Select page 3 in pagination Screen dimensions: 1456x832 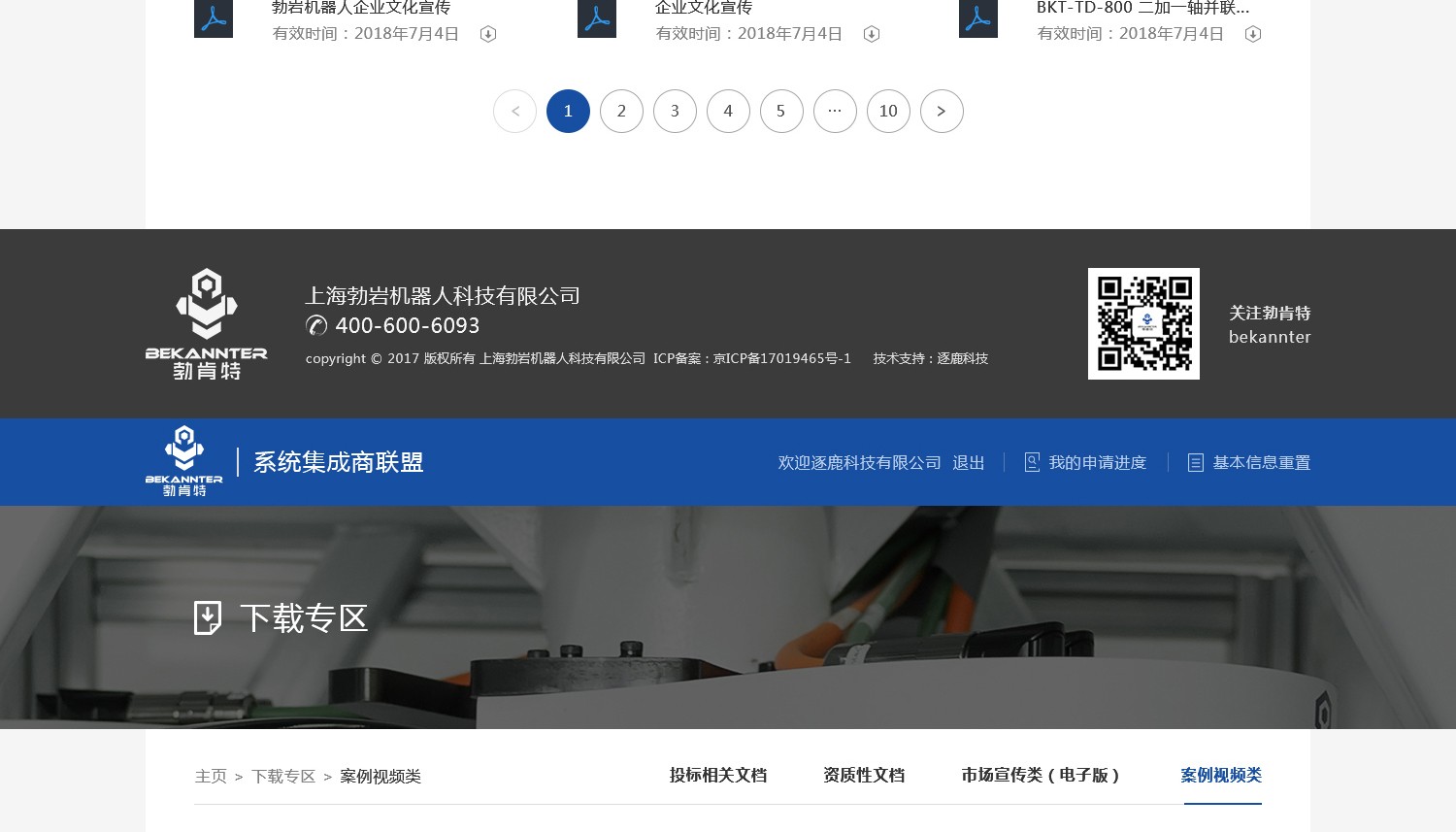pyautogui.click(x=675, y=111)
